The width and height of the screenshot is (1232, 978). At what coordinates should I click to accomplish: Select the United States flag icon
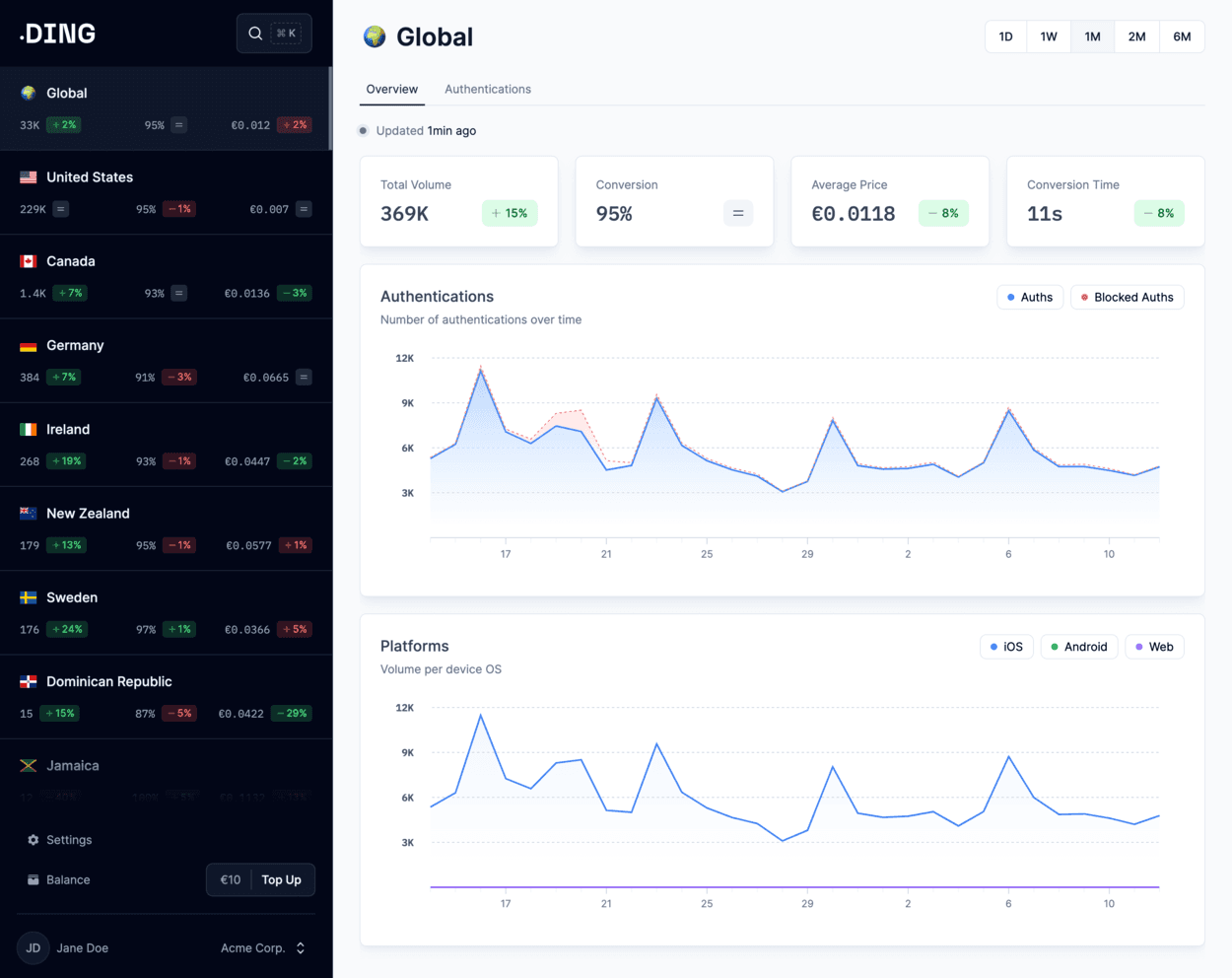click(x=29, y=177)
